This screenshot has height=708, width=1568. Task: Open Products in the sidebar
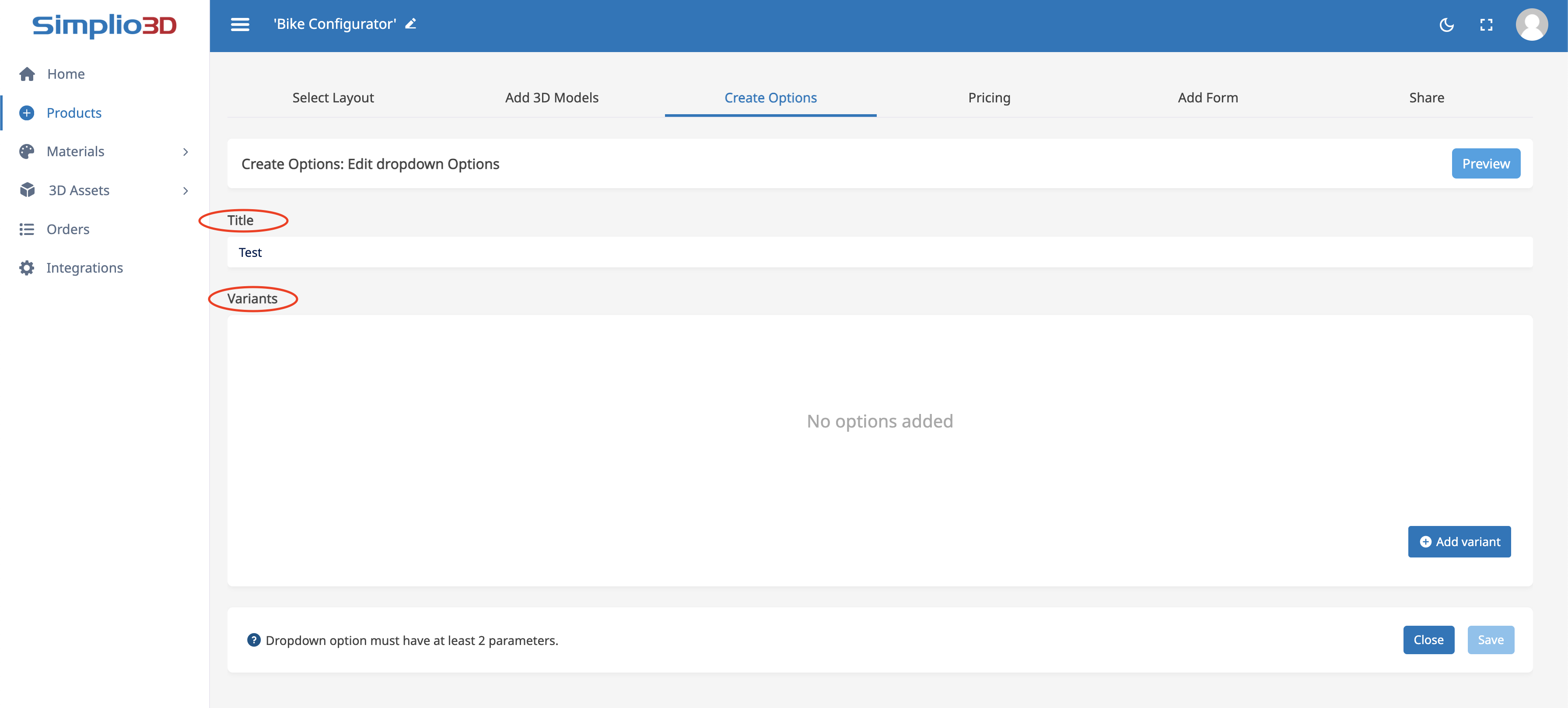click(x=73, y=113)
